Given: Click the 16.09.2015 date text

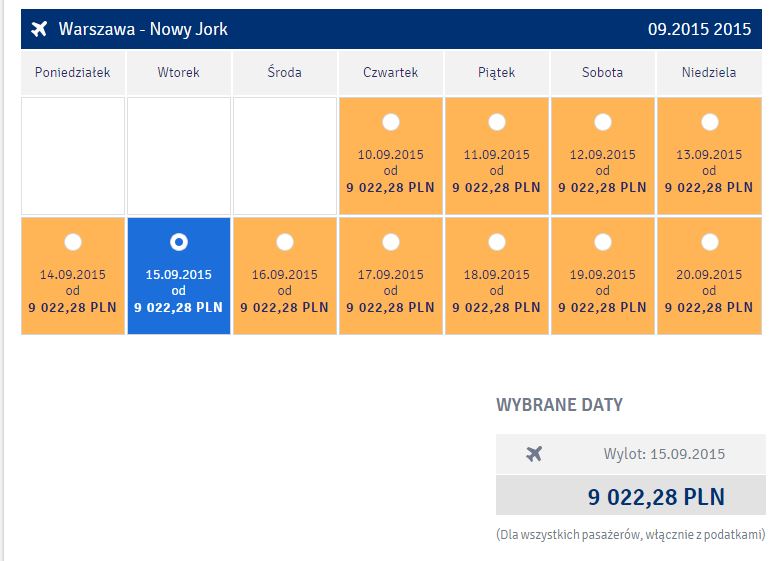Looking at the screenshot, I should click(x=284, y=275).
